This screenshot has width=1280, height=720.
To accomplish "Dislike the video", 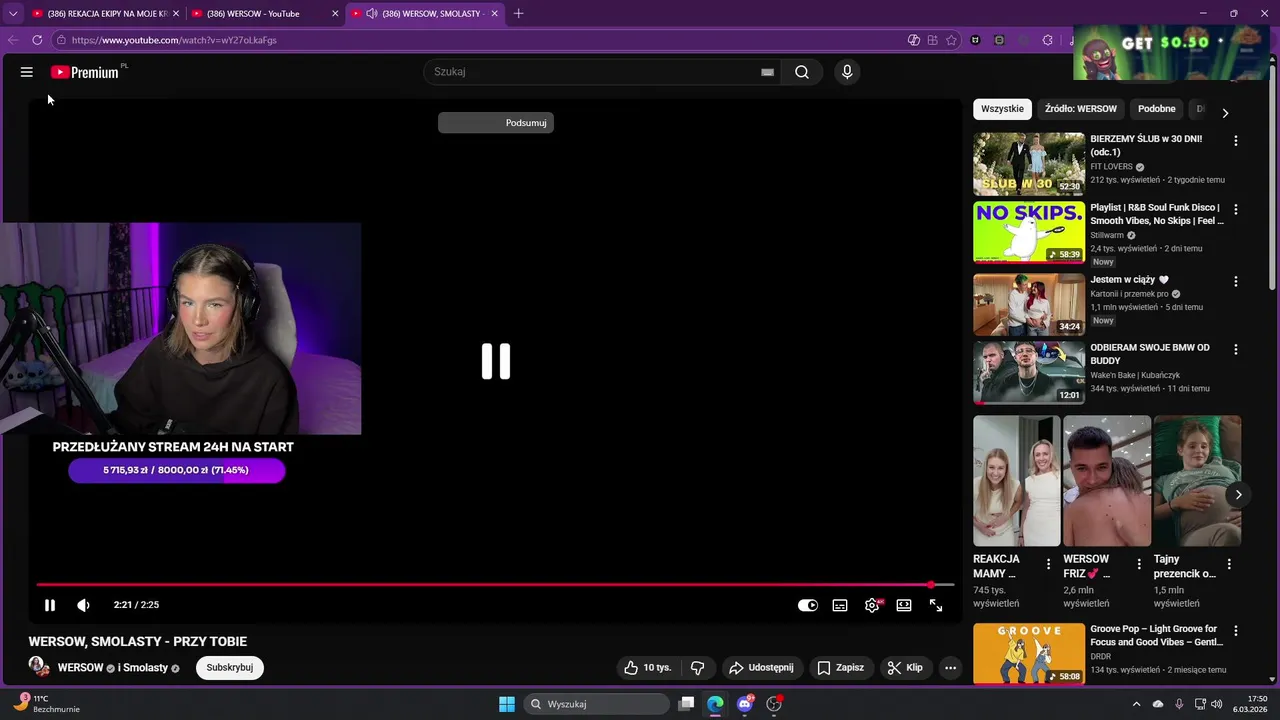I will tap(698, 668).
